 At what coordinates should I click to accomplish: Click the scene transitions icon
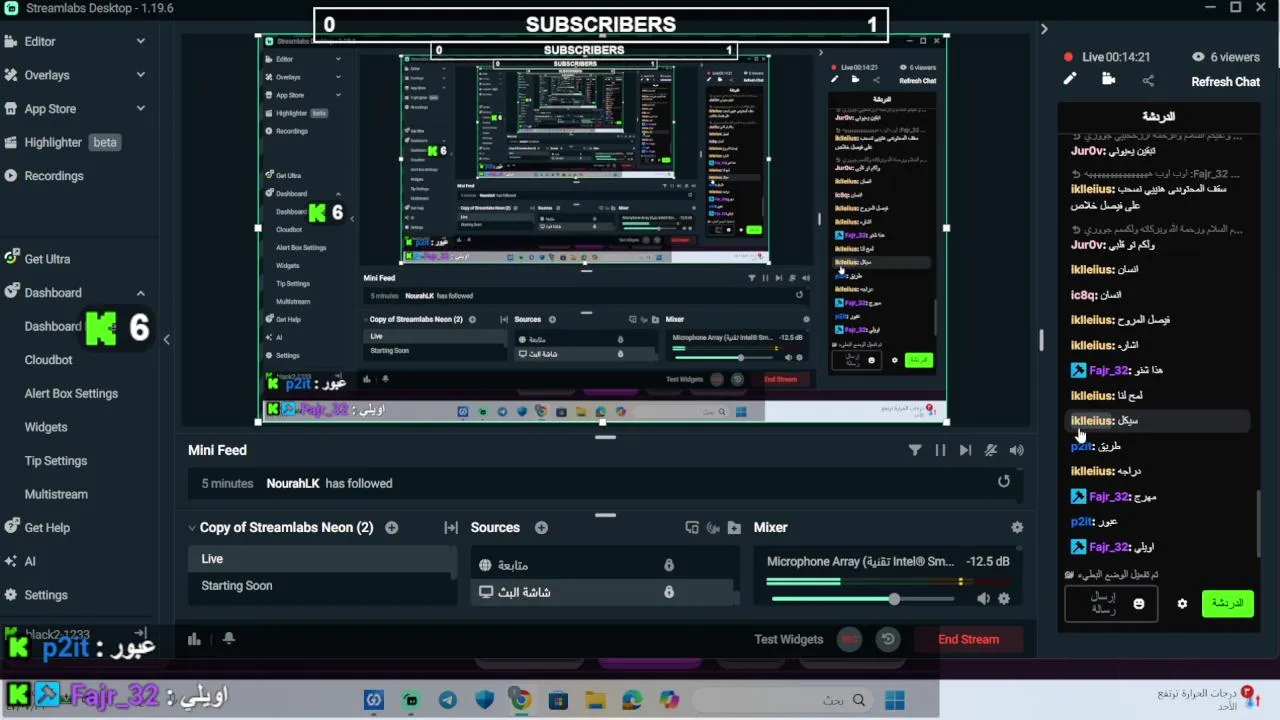[x=451, y=528]
